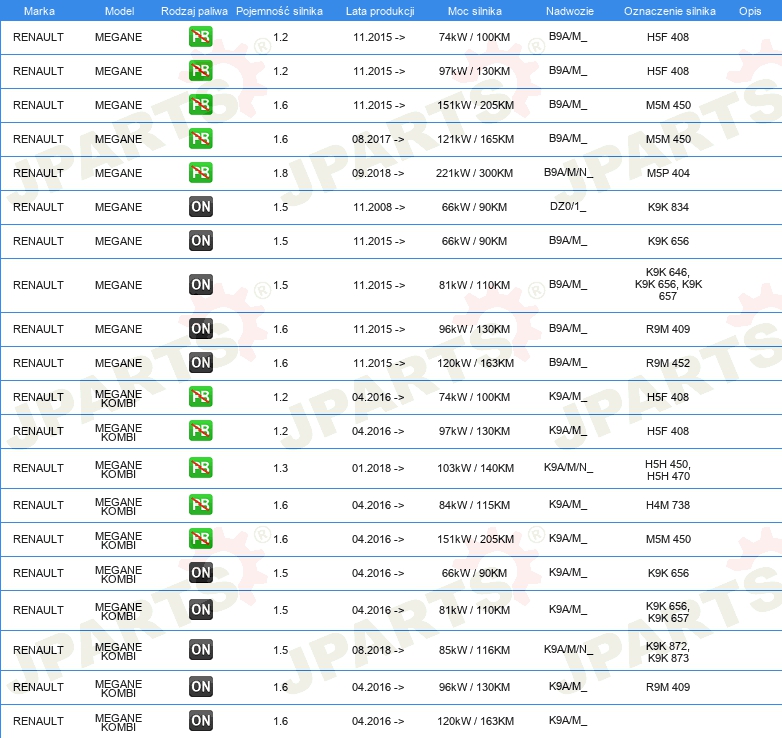Select engine code K9K 834
782x738 pixels.
668,207
